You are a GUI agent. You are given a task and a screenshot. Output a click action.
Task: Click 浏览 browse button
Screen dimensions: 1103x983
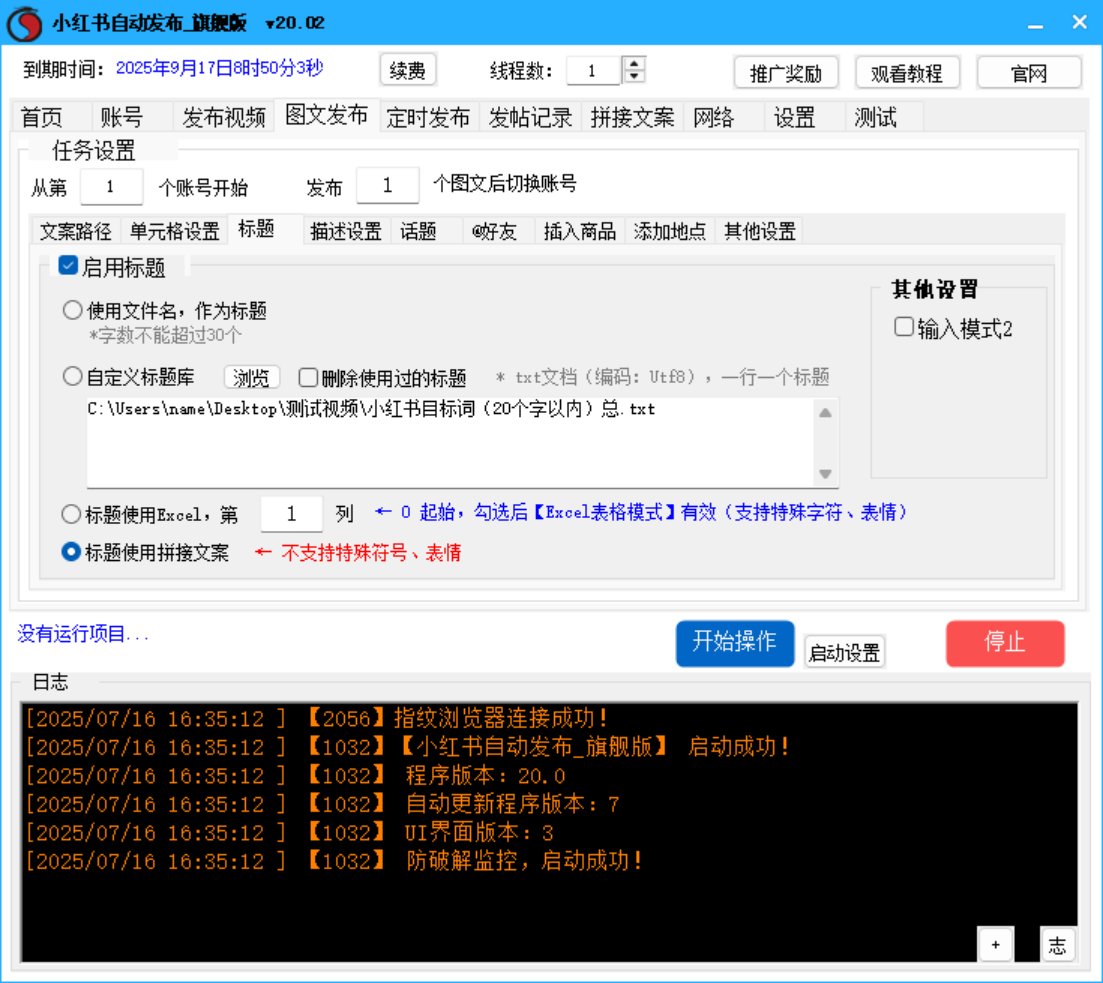[x=251, y=378]
